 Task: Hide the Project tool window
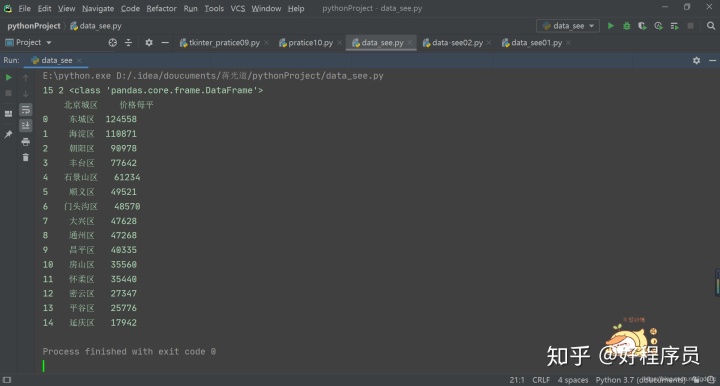165,43
